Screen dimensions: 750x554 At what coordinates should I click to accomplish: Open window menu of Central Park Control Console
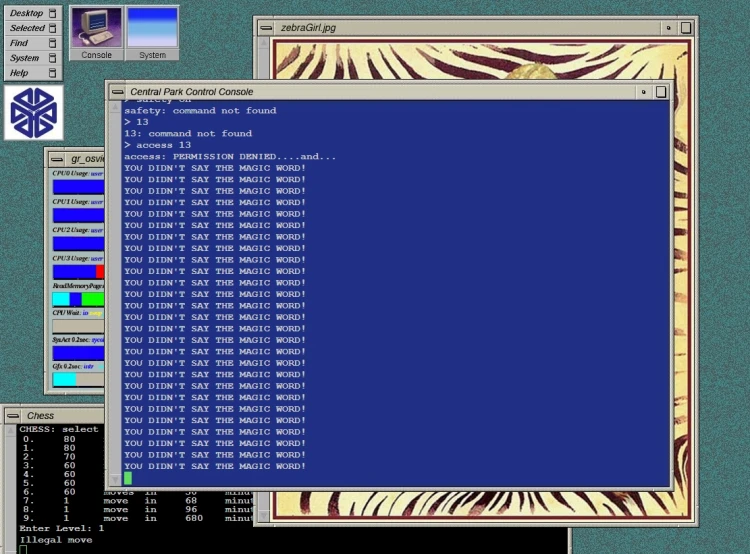(x=117, y=92)
